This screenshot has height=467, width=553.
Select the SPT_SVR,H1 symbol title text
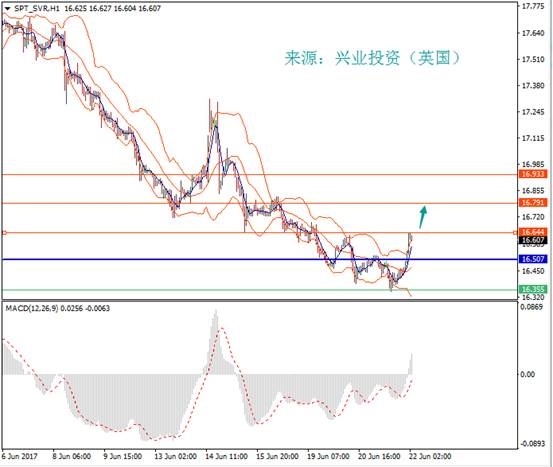coord(37,8)
